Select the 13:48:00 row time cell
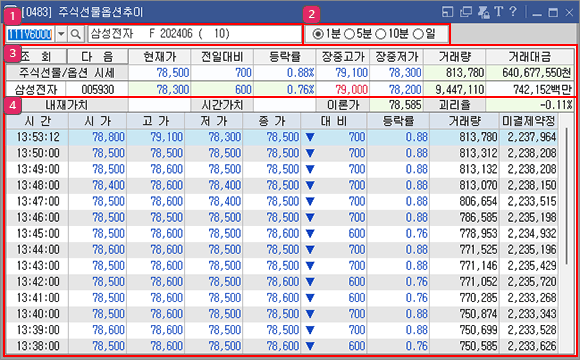The image size is (580, 360). pos(37,185)
